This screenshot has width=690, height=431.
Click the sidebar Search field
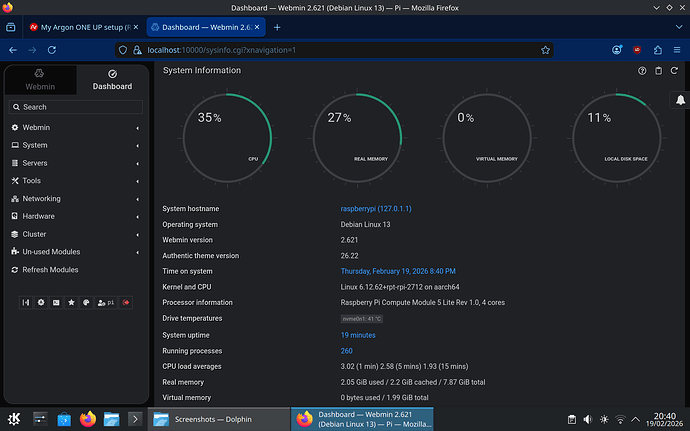(x=77, y=106)
